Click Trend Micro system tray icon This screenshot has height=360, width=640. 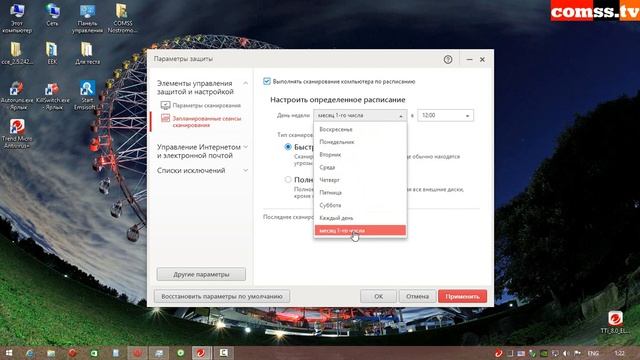pos(498,353)
